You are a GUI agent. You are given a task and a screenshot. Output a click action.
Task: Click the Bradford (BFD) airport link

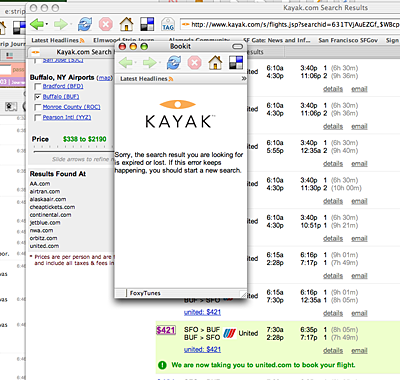tap(63, 86)
